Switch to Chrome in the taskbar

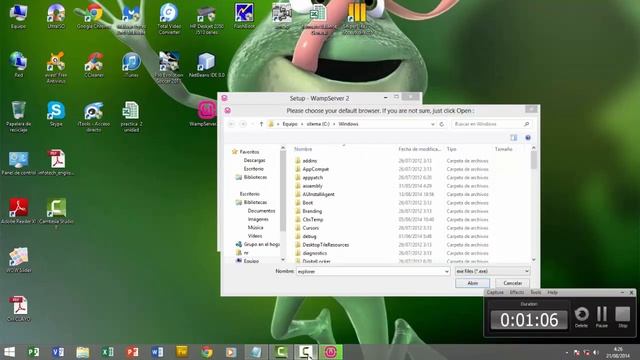point(207,352)
